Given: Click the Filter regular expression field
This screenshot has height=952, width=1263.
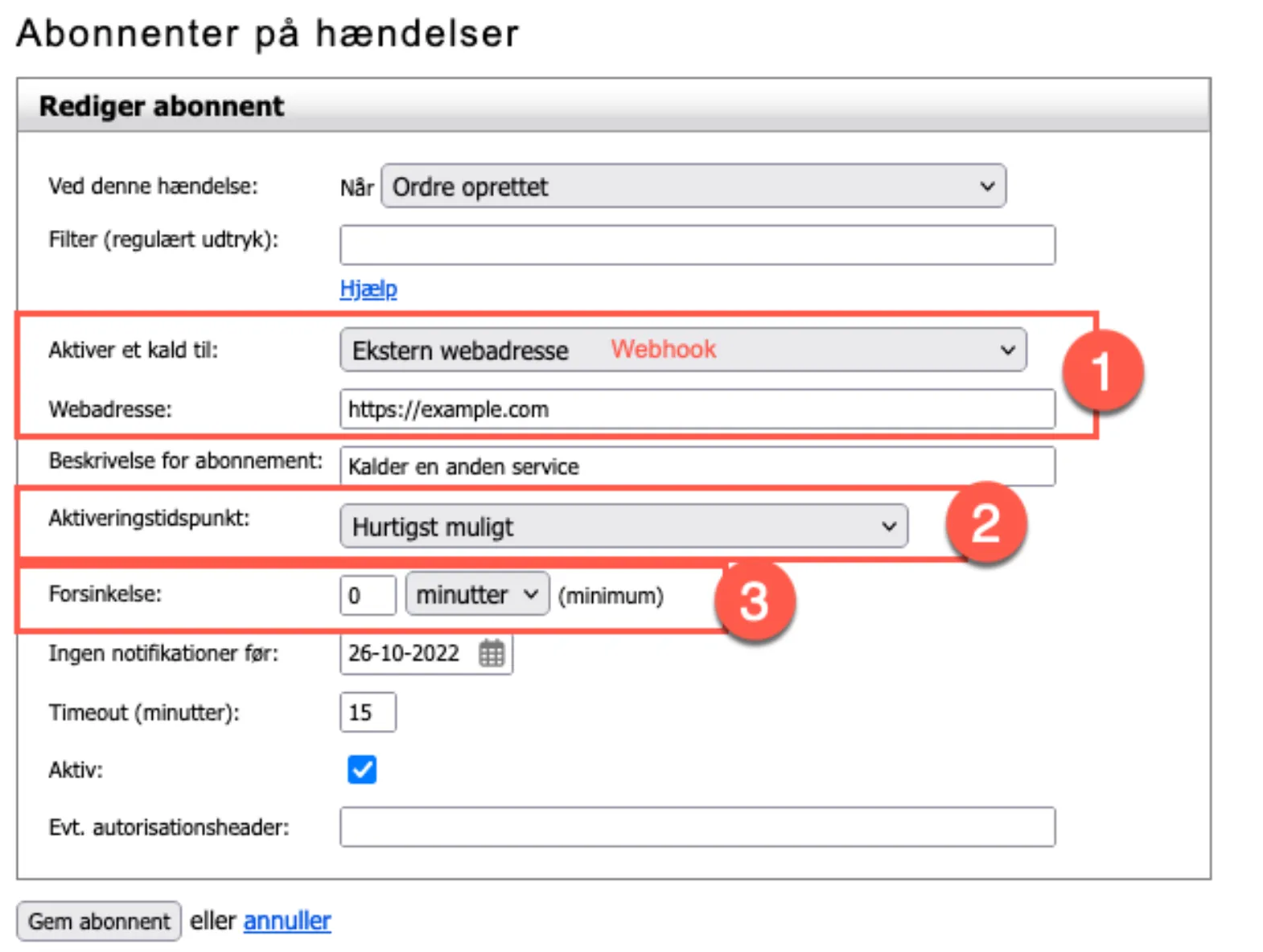Looking at the screenshot, I should tap(697, 245).
